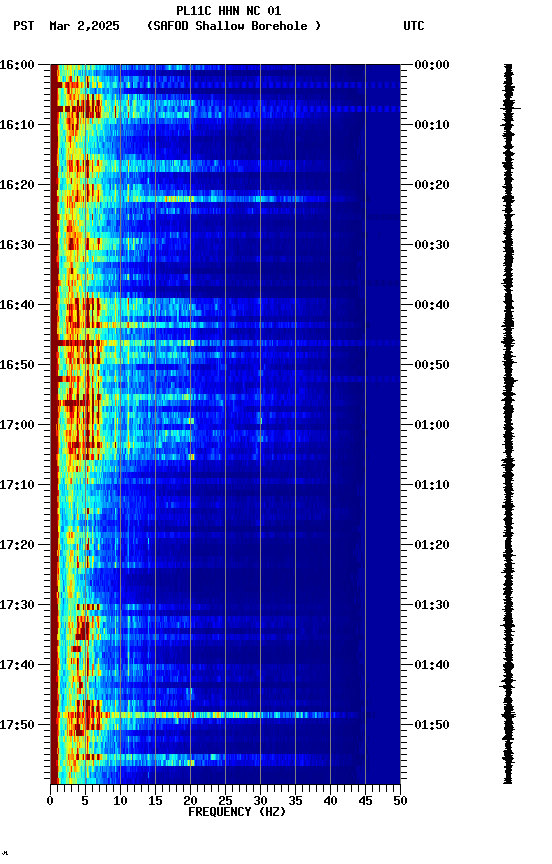Click the UTC time label '01:50'
Image resolution: width=552 pixels, height=864 pixels.
[x=432, y=725]
